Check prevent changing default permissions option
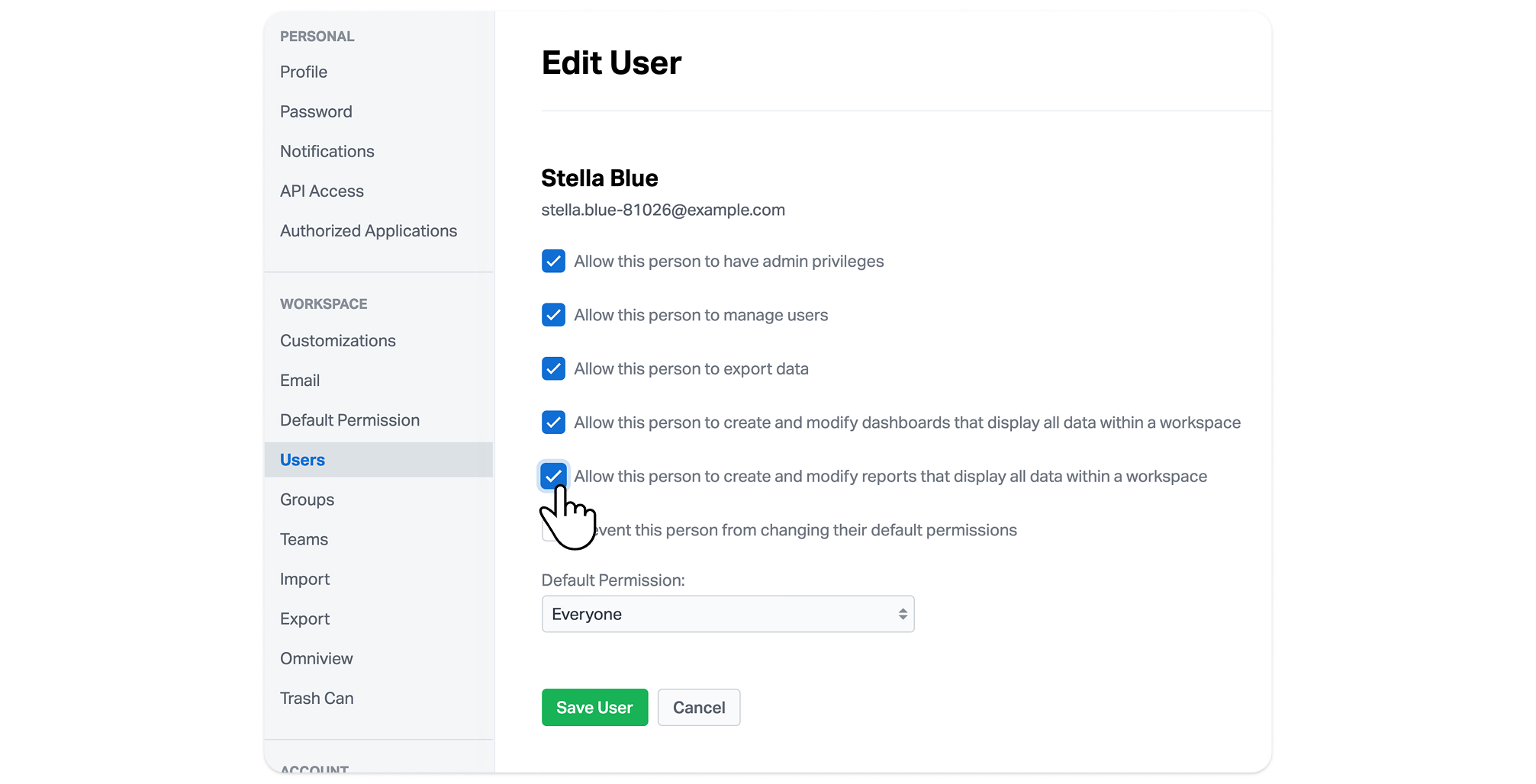1536x784 pixels. (x=552, y=529)
